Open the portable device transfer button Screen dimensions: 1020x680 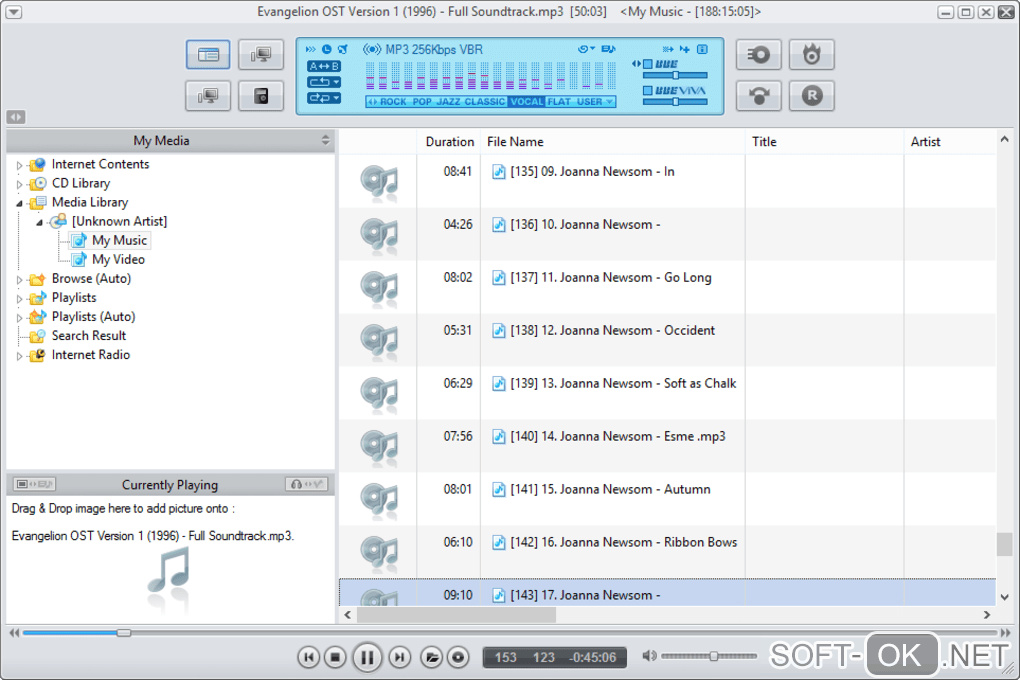(261, 96)
